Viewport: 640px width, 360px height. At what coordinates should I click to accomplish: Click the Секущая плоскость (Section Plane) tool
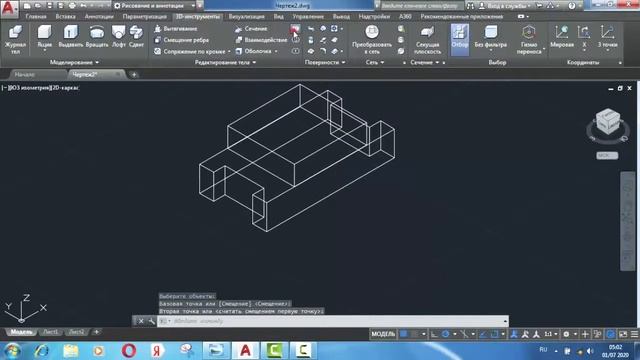(427, 40)
